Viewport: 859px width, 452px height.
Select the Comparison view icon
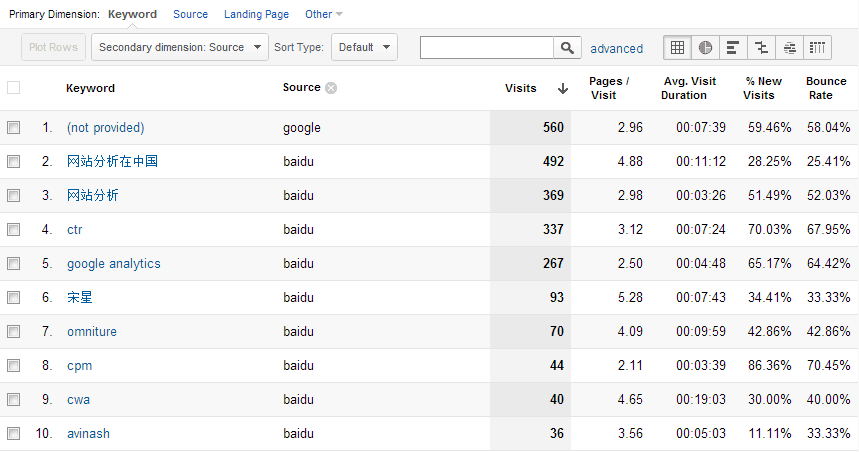pos(762,47)
